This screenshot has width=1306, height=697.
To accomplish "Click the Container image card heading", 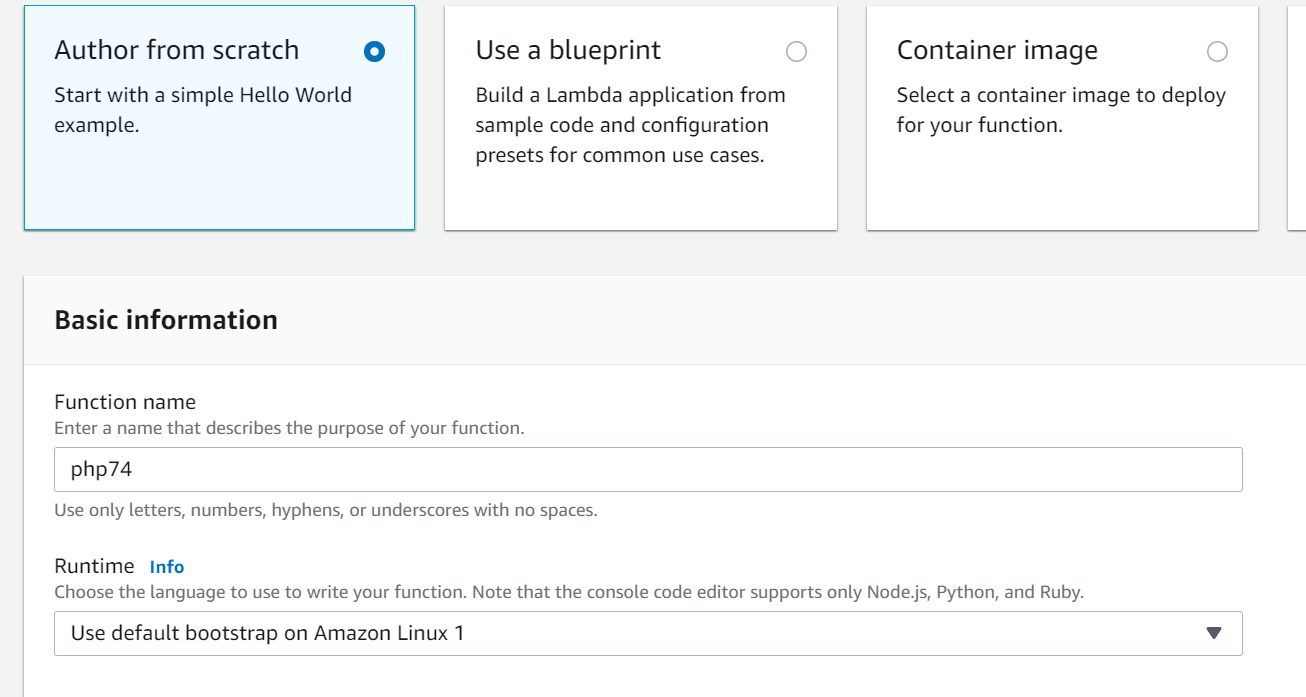I will (x=997, y=50).
